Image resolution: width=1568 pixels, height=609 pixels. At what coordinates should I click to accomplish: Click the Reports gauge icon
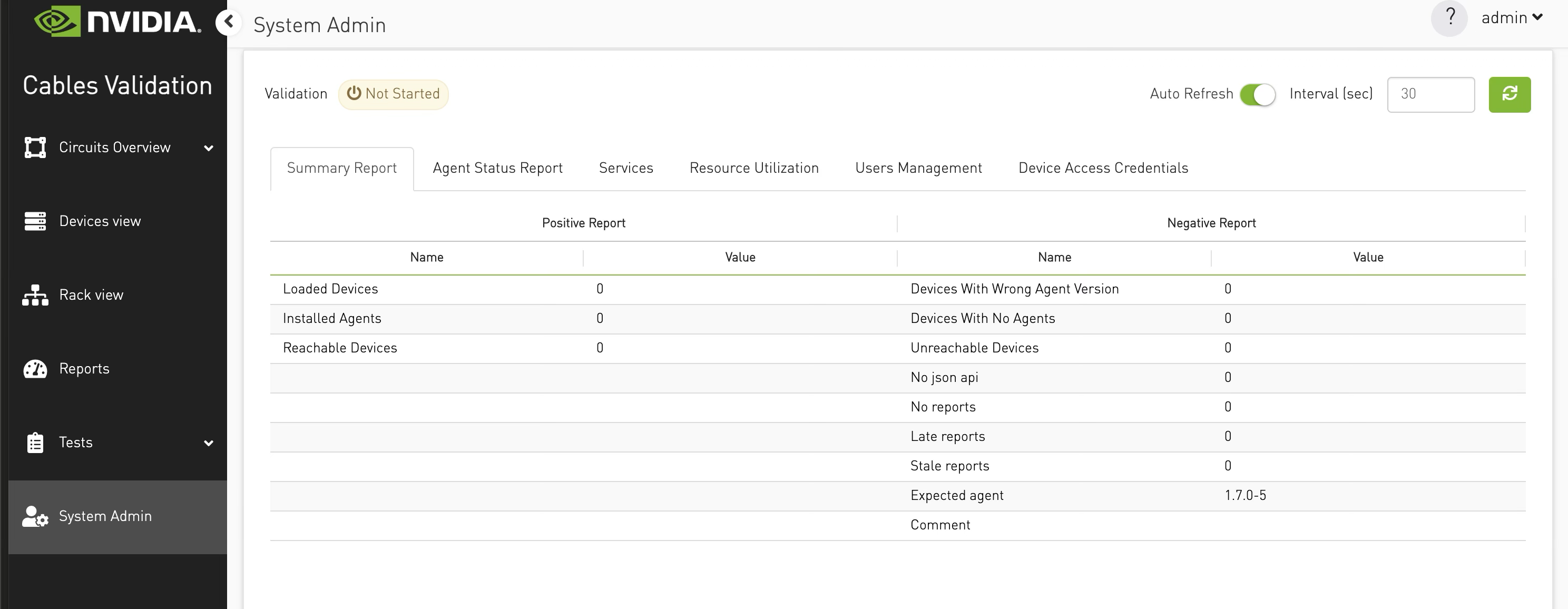click(35, 369)
